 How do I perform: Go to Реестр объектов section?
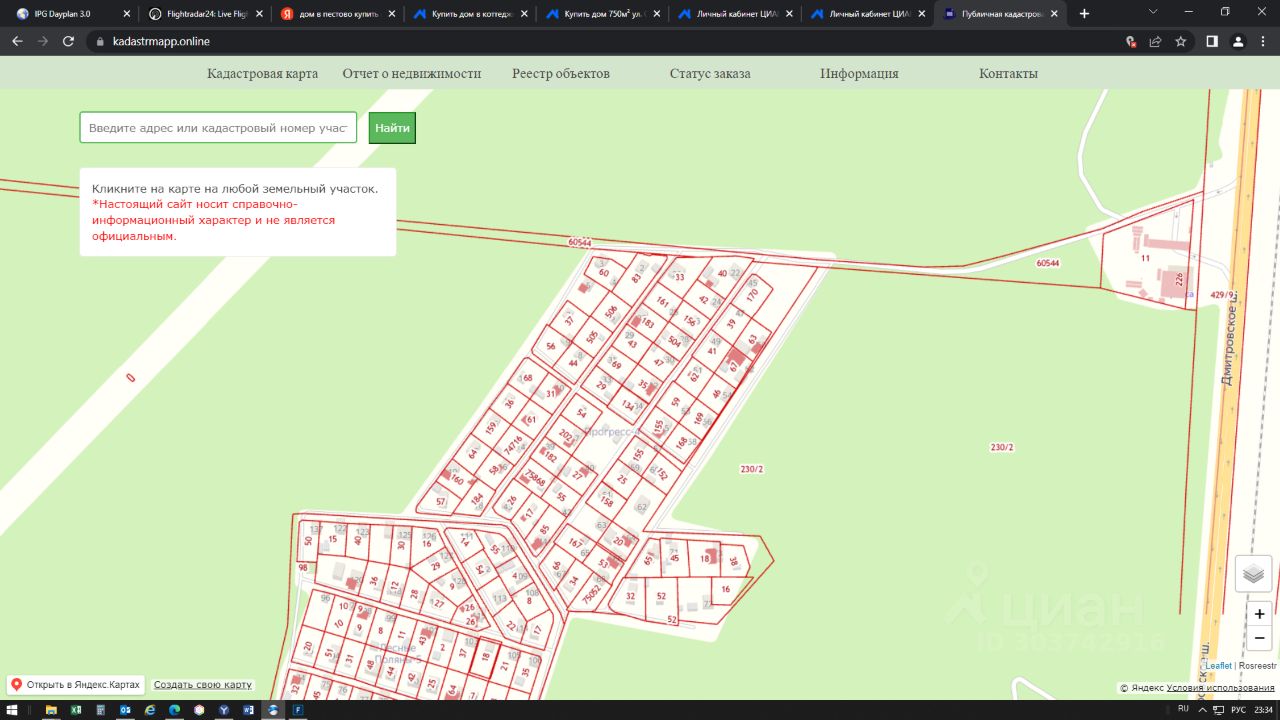pyautogui.click(x=560, y=74)
